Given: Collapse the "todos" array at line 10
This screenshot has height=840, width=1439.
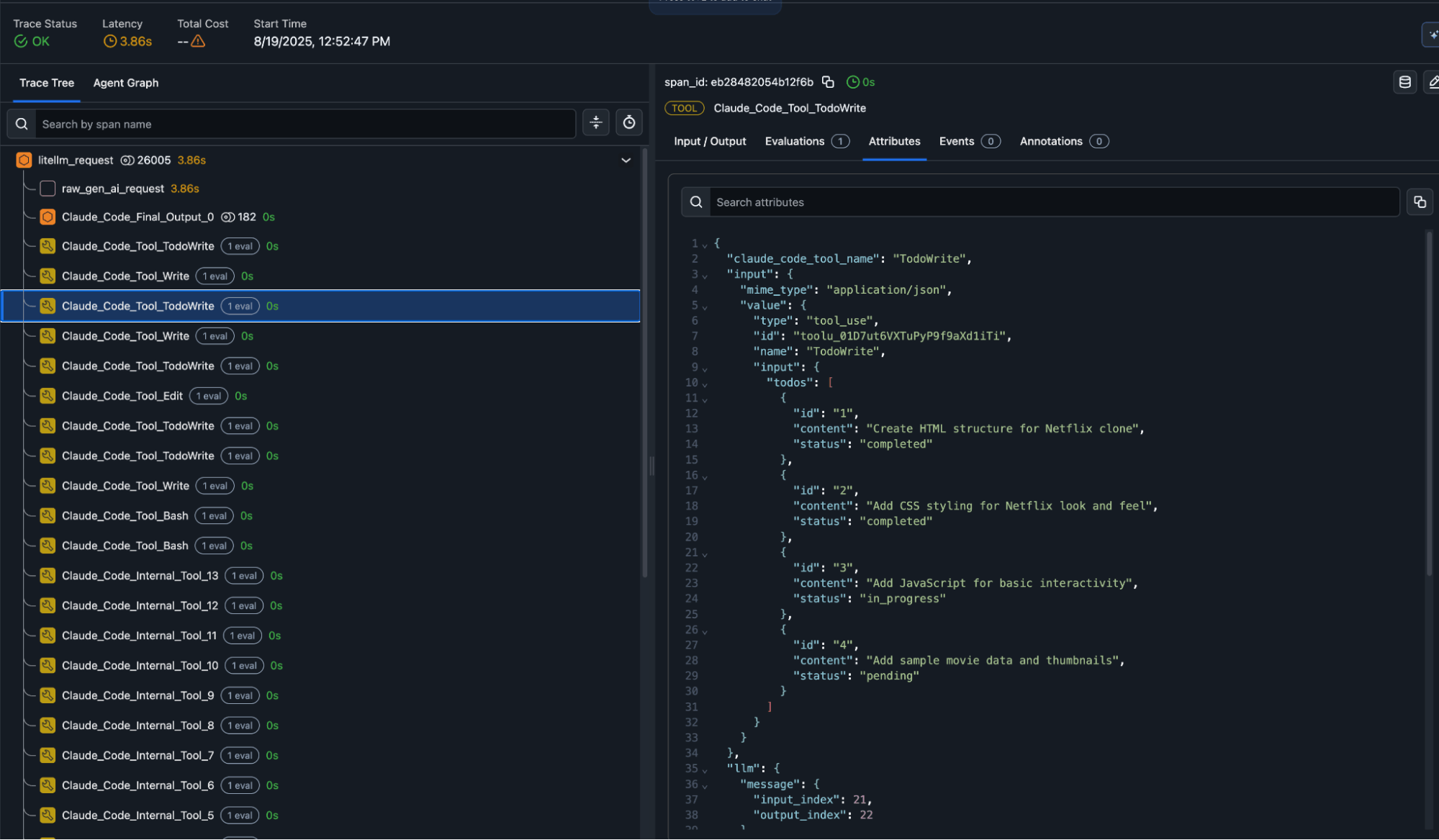Looking at the screenshot, I should (705, 384).
